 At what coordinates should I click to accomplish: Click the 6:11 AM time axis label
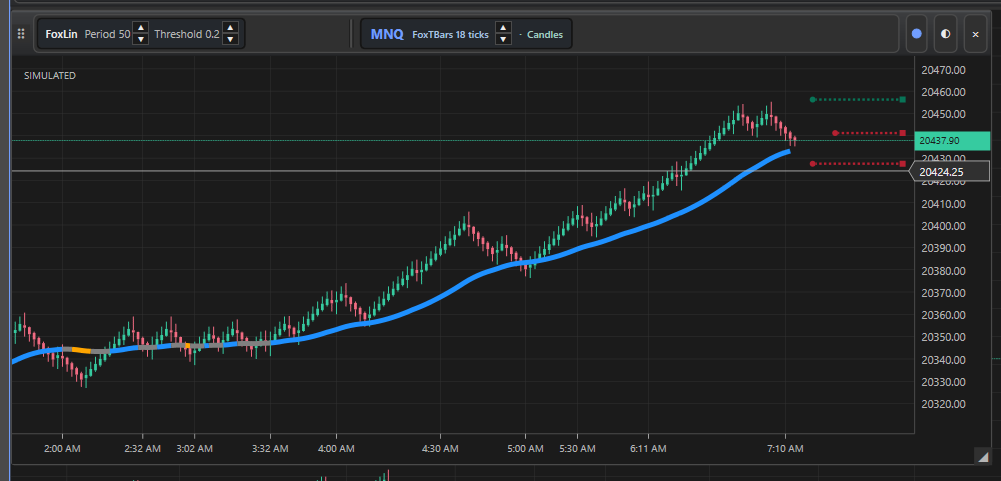coord(649,449)
